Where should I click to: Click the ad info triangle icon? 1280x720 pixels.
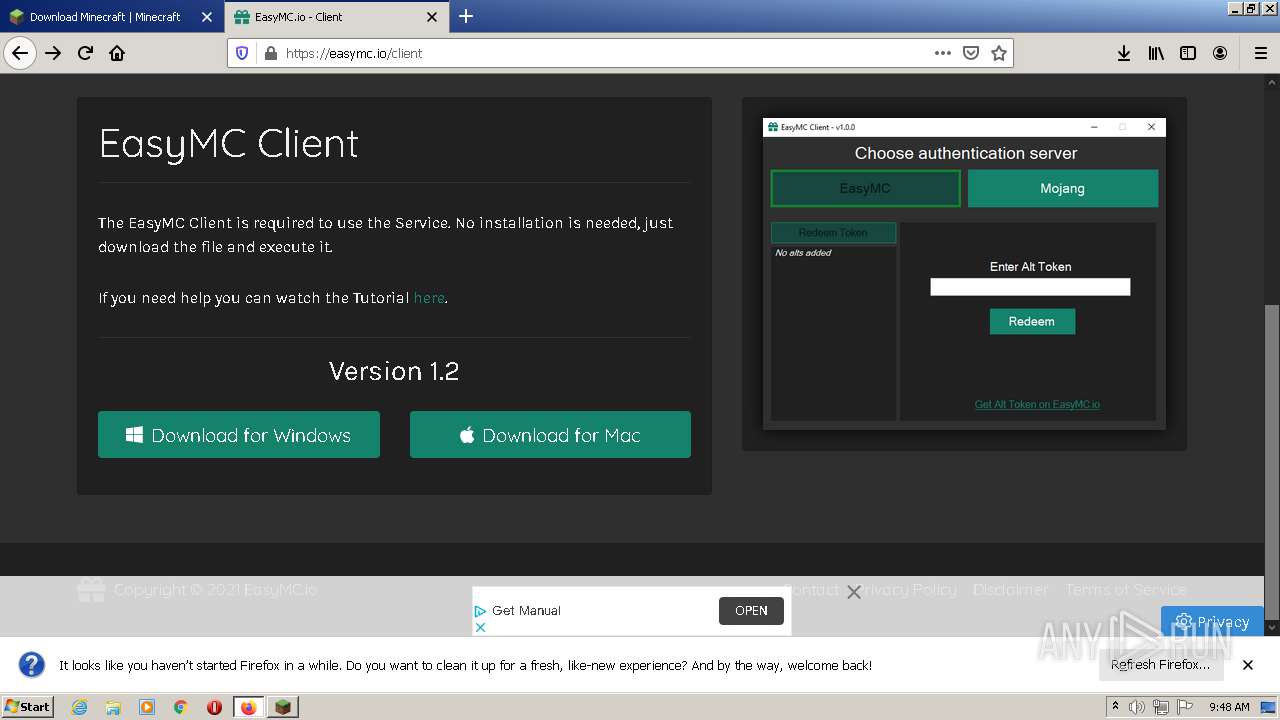tap(480, 611)
